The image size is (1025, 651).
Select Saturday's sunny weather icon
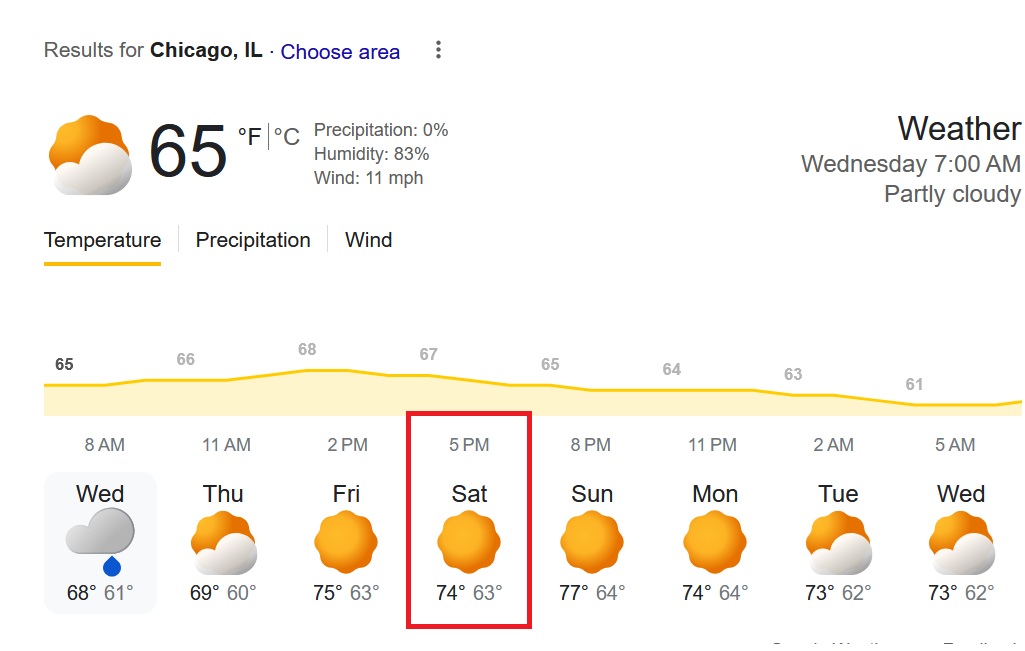[x=469, y=542]
